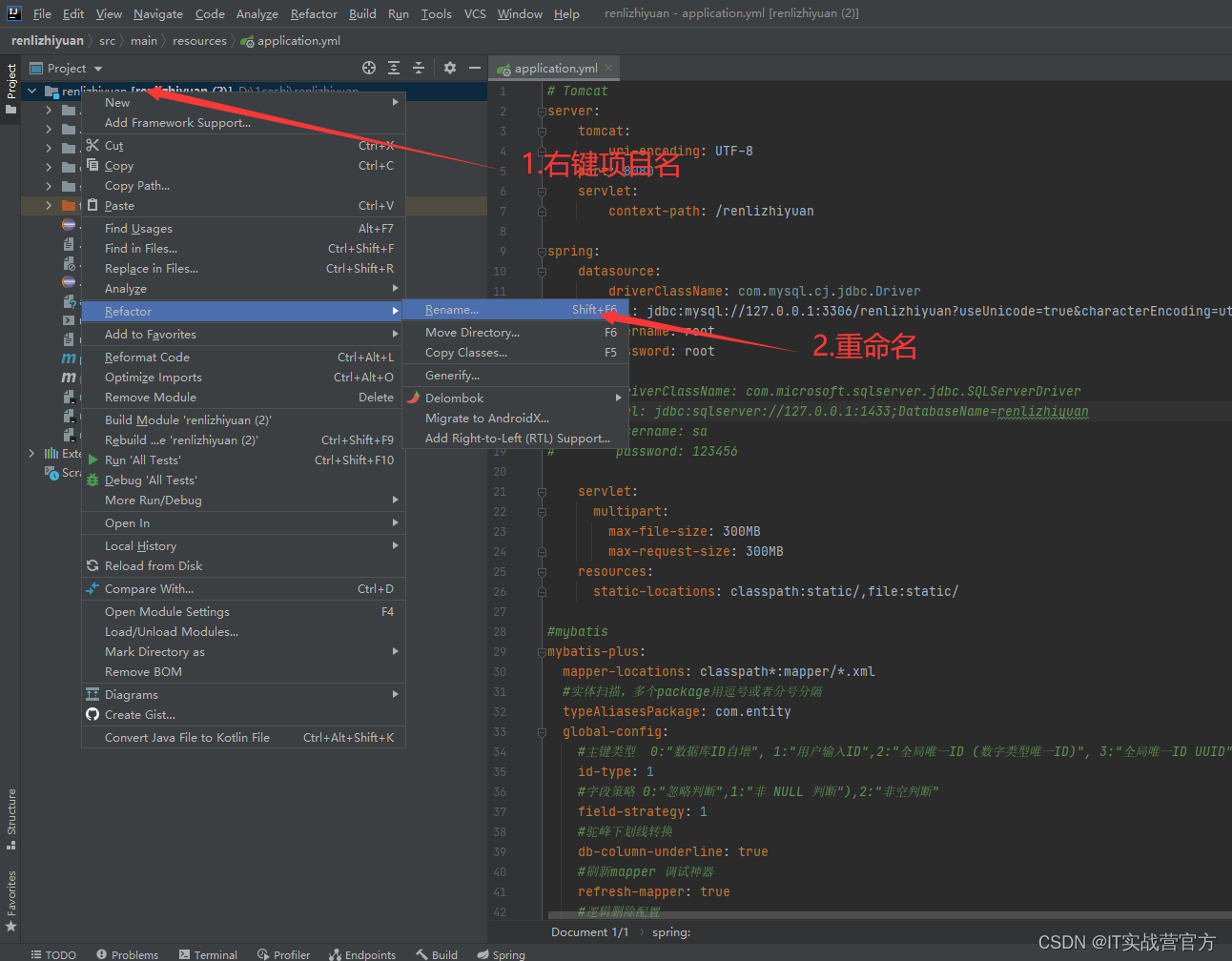
Task: Open the Favorites side tab
Action: coord(10,901)
